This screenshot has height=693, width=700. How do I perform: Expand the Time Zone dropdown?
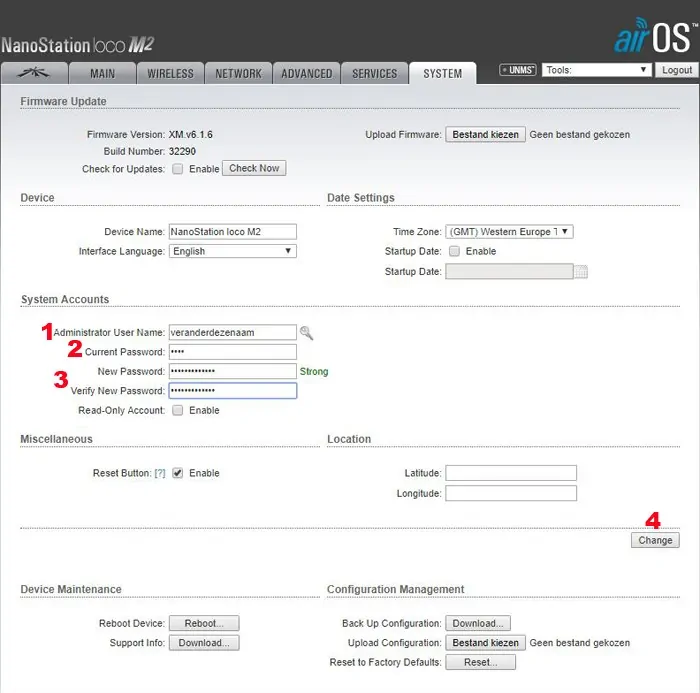tap(509, 232)
